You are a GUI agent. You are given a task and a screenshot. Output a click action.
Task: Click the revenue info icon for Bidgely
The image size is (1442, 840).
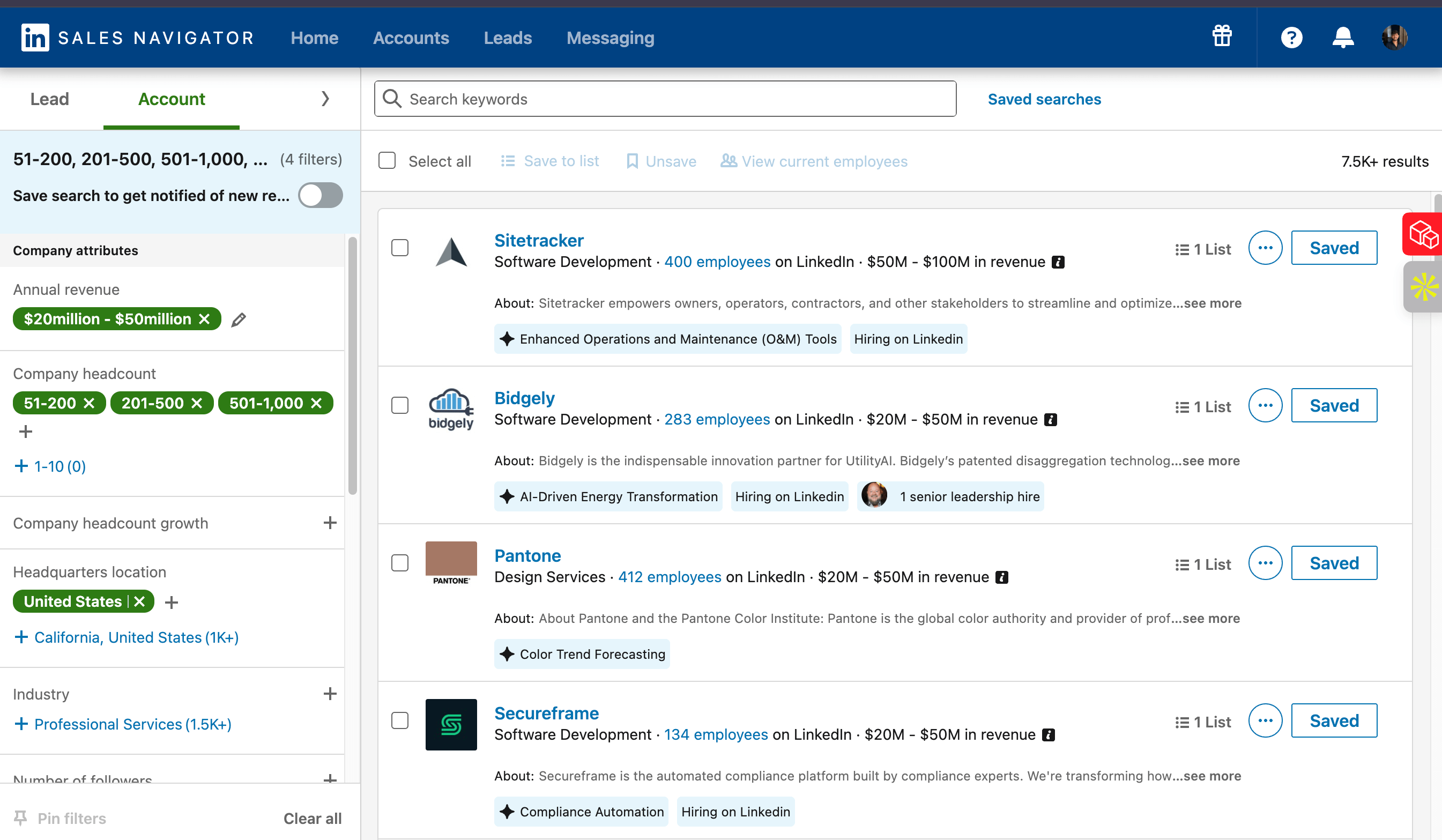click(1051, 419)
